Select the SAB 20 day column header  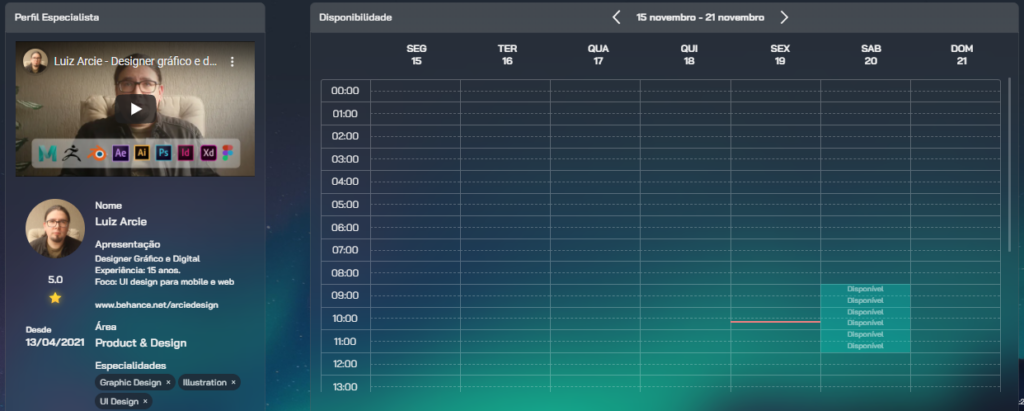coord(870,54)
